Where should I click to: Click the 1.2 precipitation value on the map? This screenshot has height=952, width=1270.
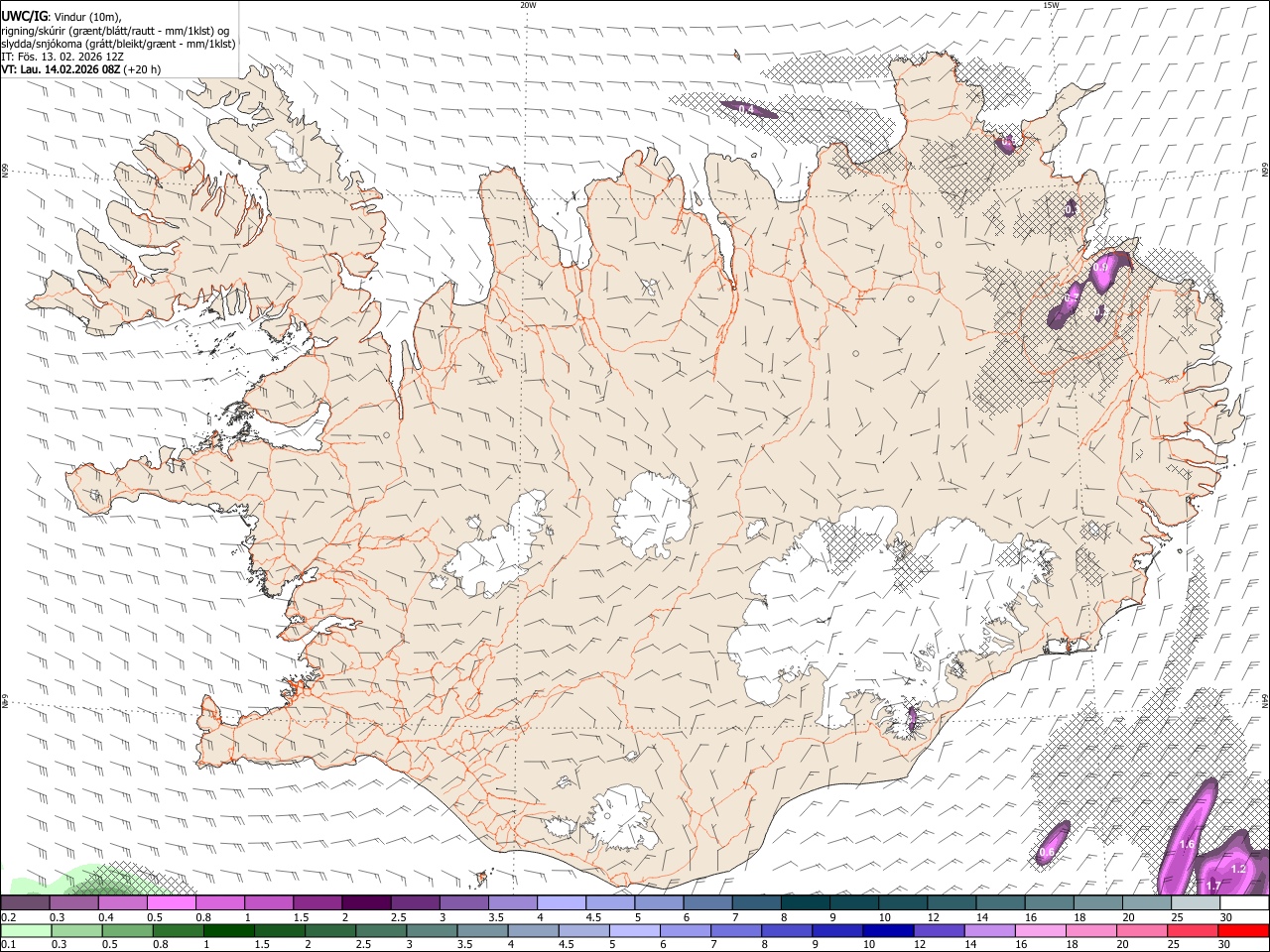(1237, 869)
